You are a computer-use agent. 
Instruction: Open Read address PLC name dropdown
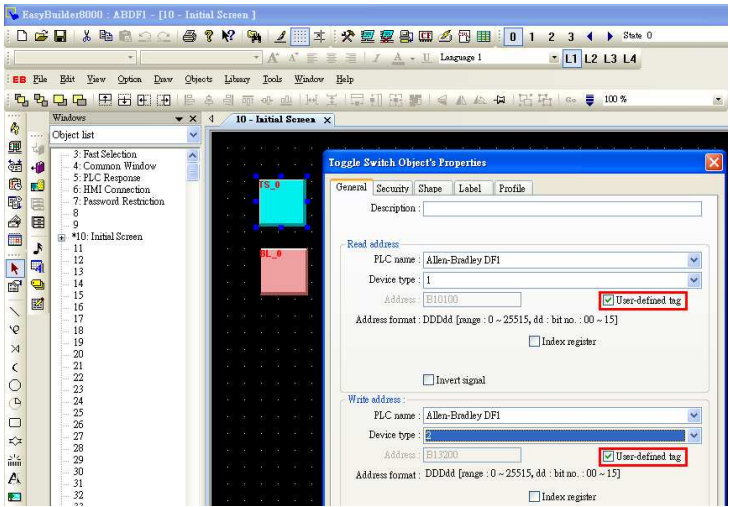point(694,260)
